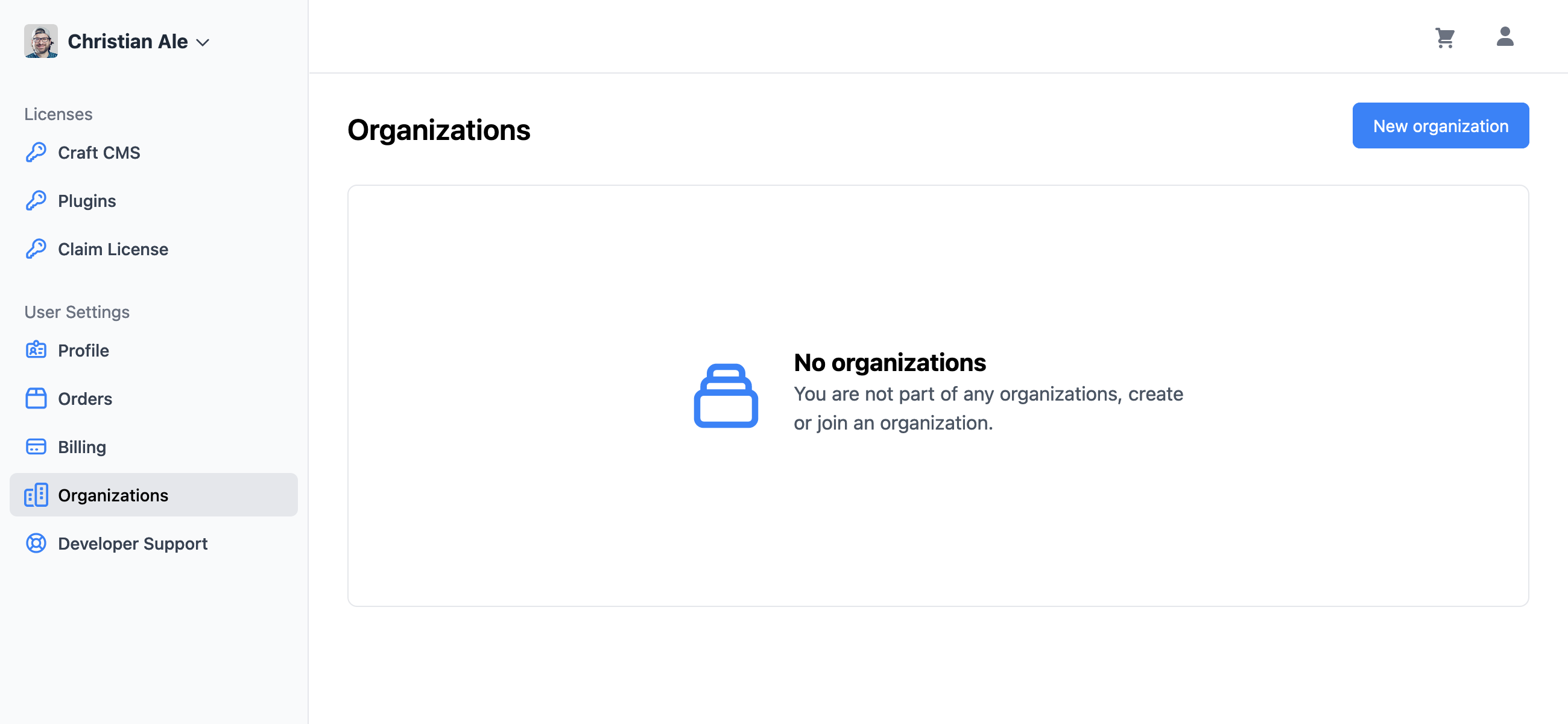The image size is (1568, 724).
Task: Click the No organizations heading
Action: (890, 363)
